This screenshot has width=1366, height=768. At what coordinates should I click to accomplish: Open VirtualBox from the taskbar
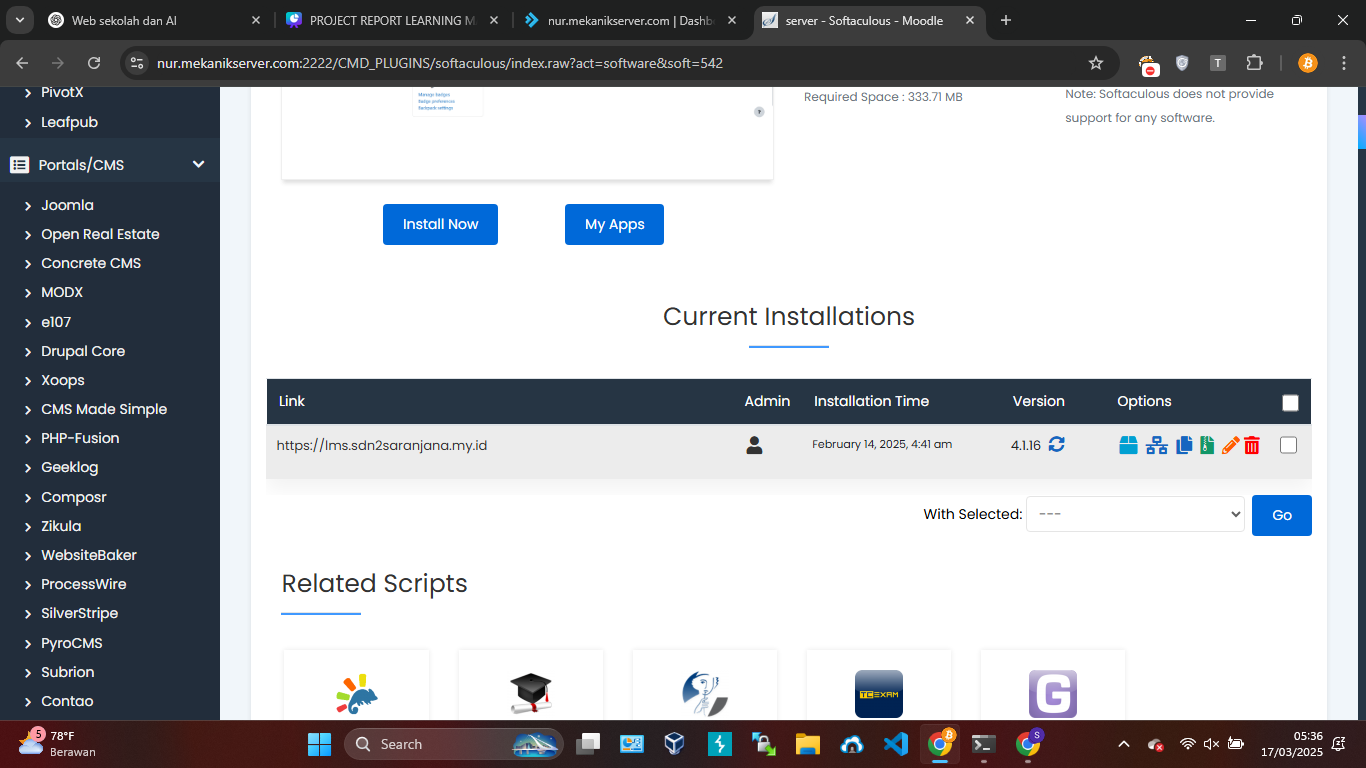pyautogui.click(x=675, y=744)
